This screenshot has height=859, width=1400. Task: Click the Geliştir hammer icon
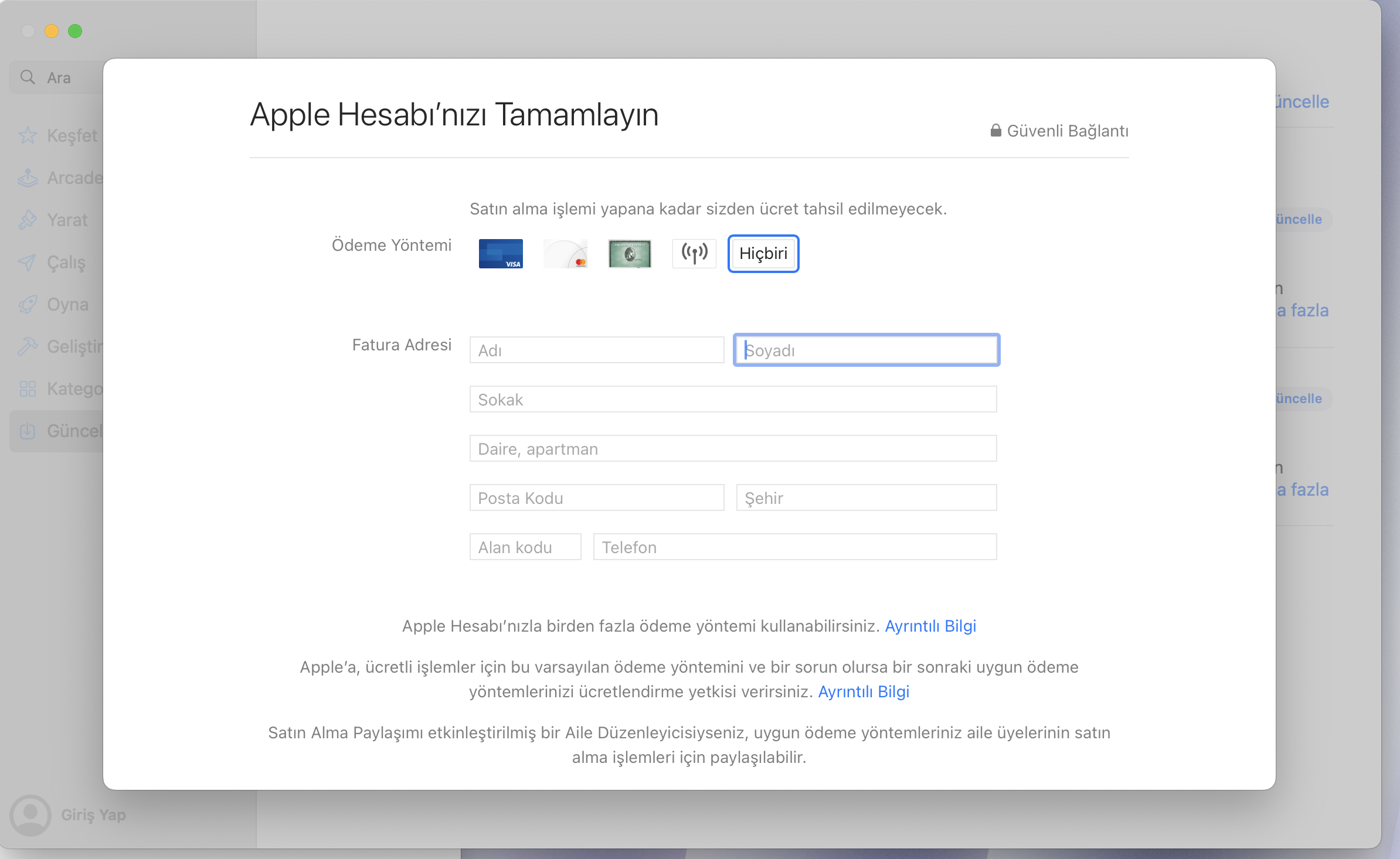tap(28, 346)
